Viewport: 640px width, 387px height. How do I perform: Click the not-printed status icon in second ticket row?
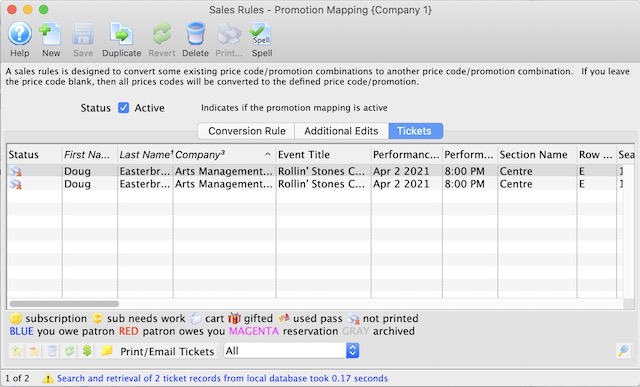coord(16,184)
